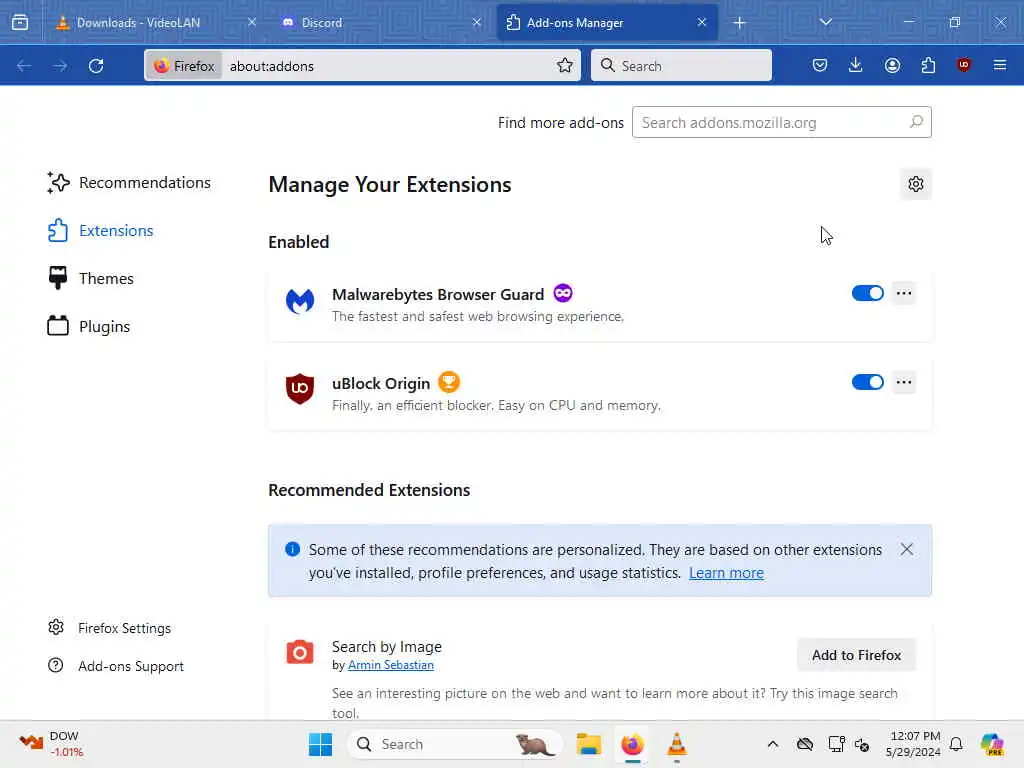
Task: Click the uBlock Origin recommended trophy badge
Action: (449, 382)
